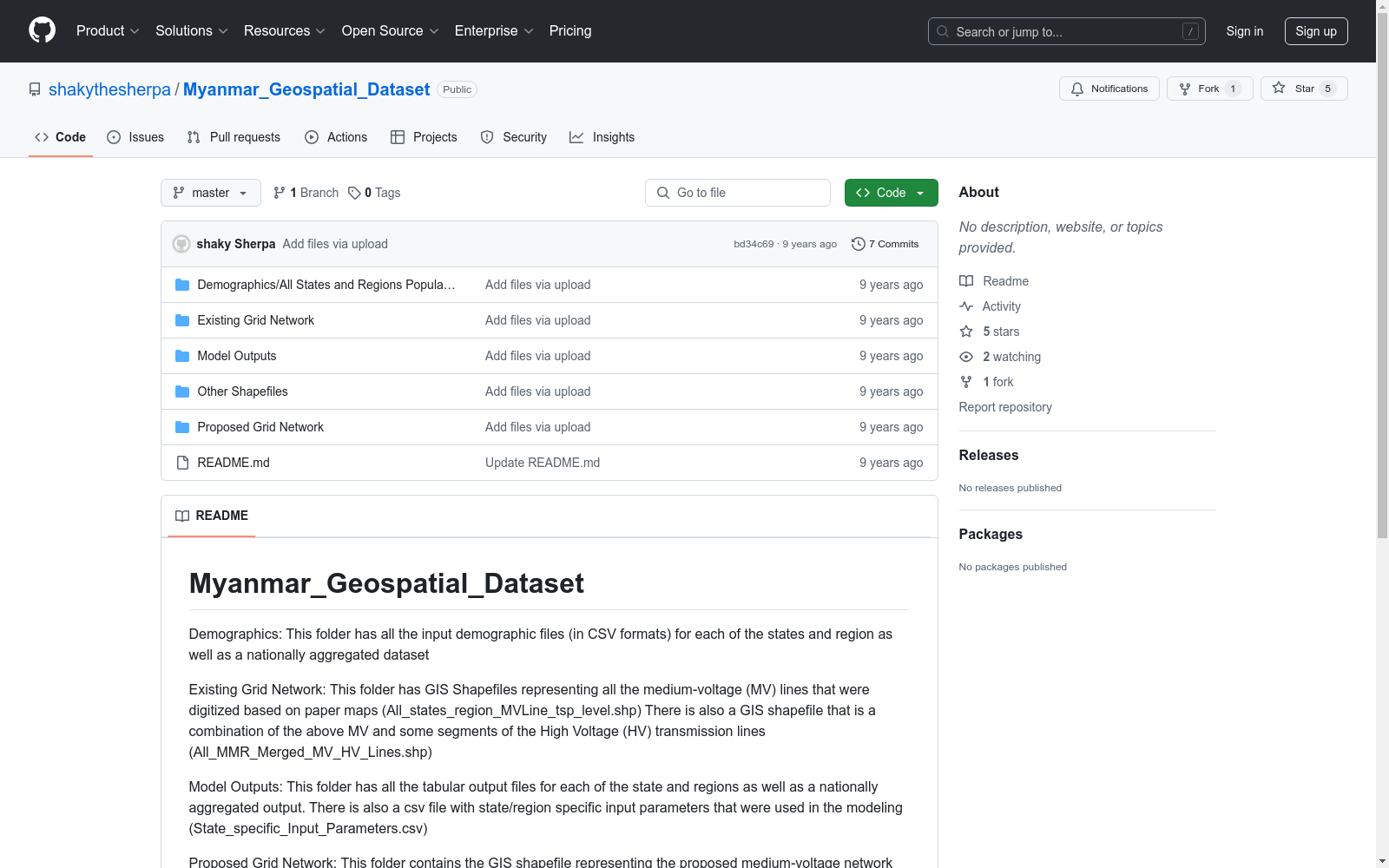1389x868 pixels.
Task: Click the Star icon button
Action: (1279, 89)
